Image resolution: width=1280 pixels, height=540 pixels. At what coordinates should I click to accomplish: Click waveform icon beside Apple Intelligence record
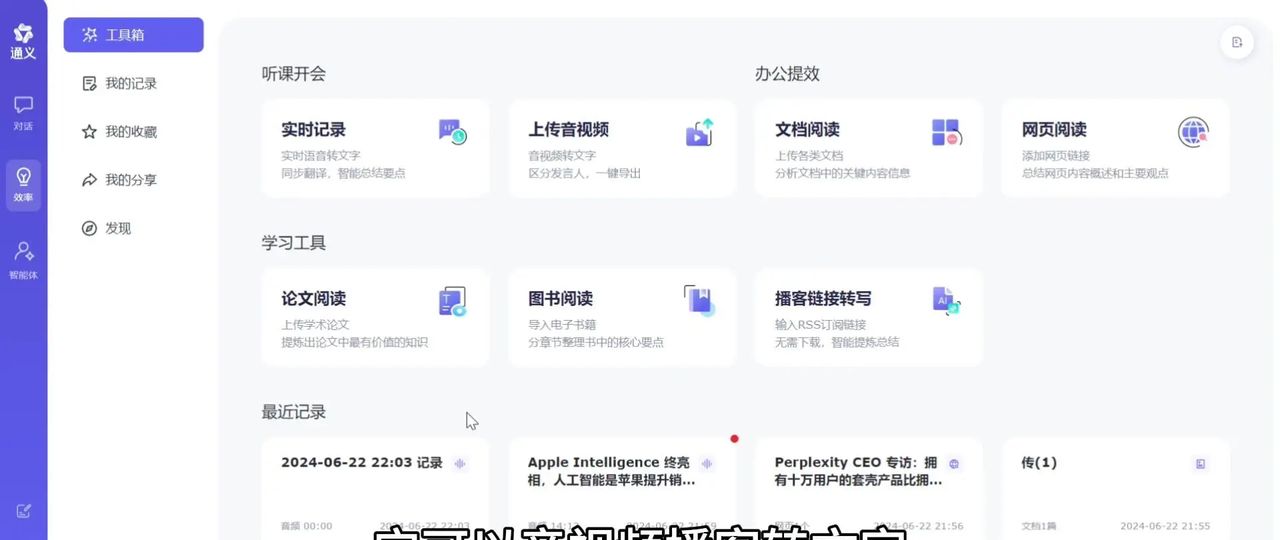(707, 463)
